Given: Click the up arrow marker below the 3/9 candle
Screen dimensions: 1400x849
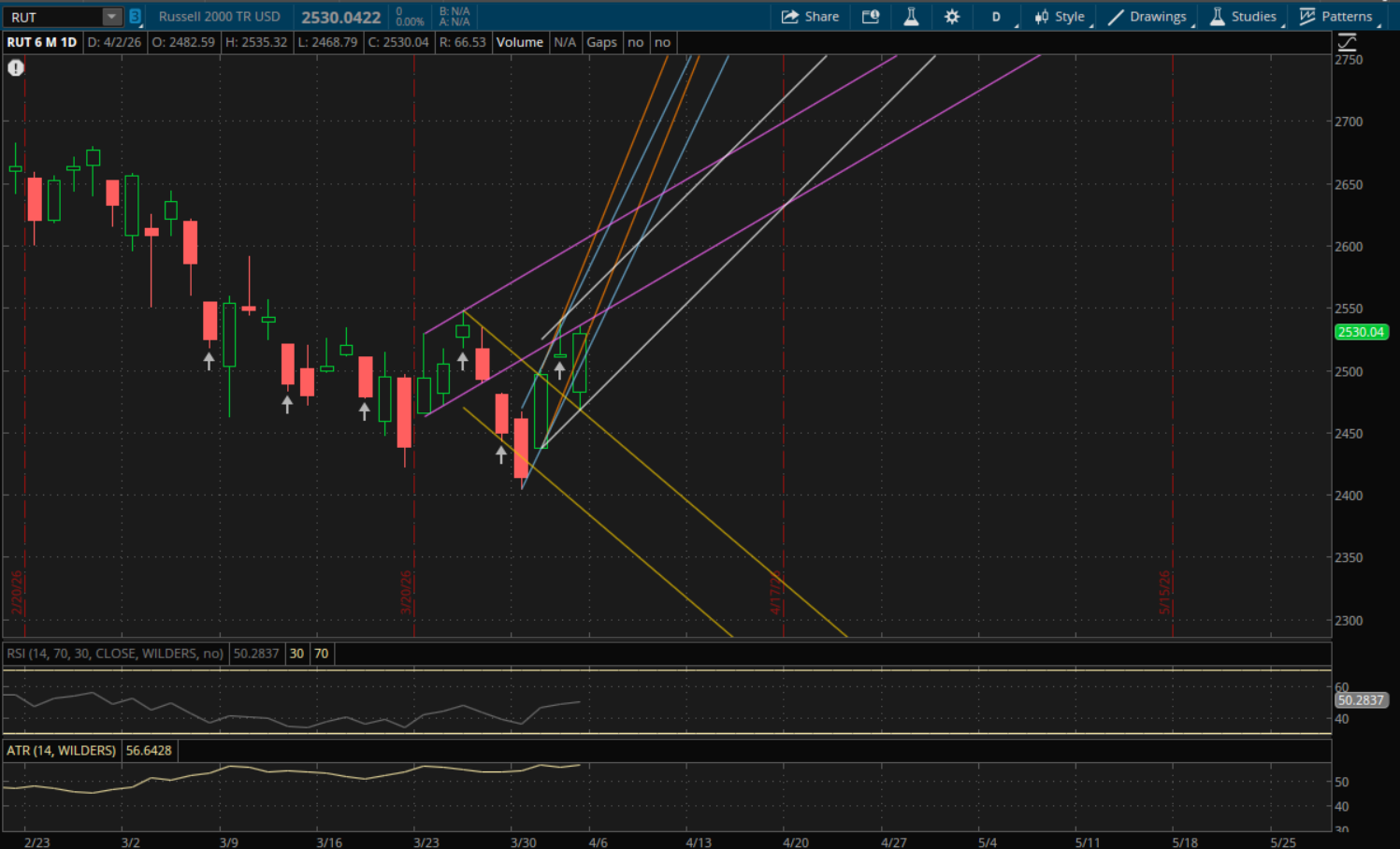Looking at the screenshot, I should pos(209,361).
